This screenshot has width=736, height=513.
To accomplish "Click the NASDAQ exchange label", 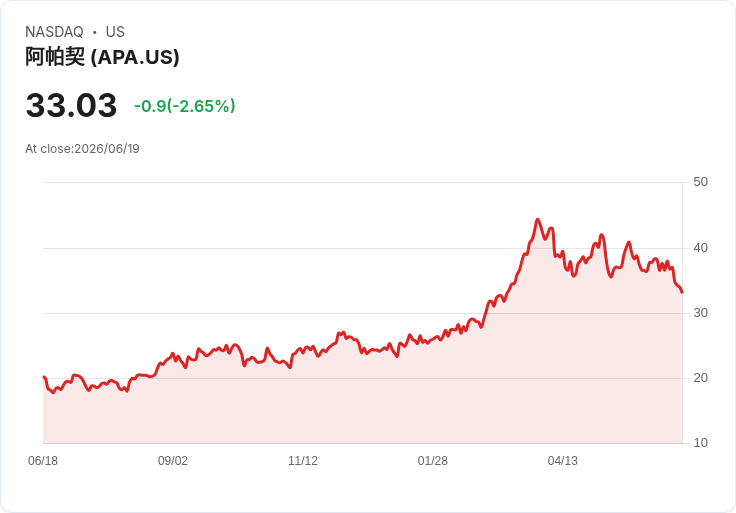I will [54, 32].
